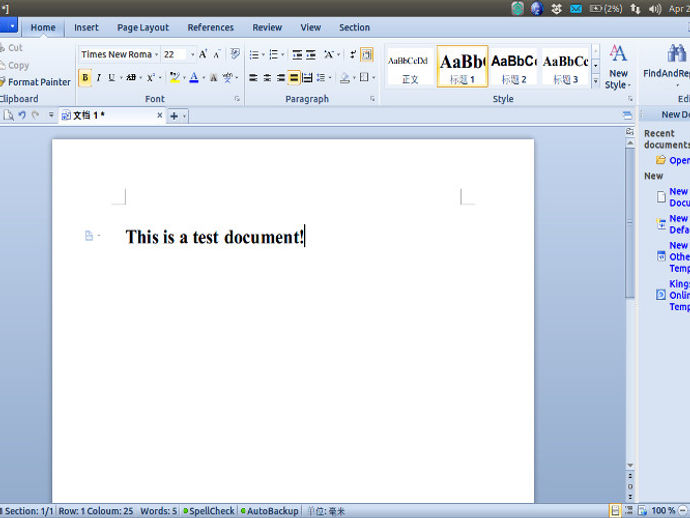Click the shading paint bucket icon

pyautogui.click(x=345, y=78)
